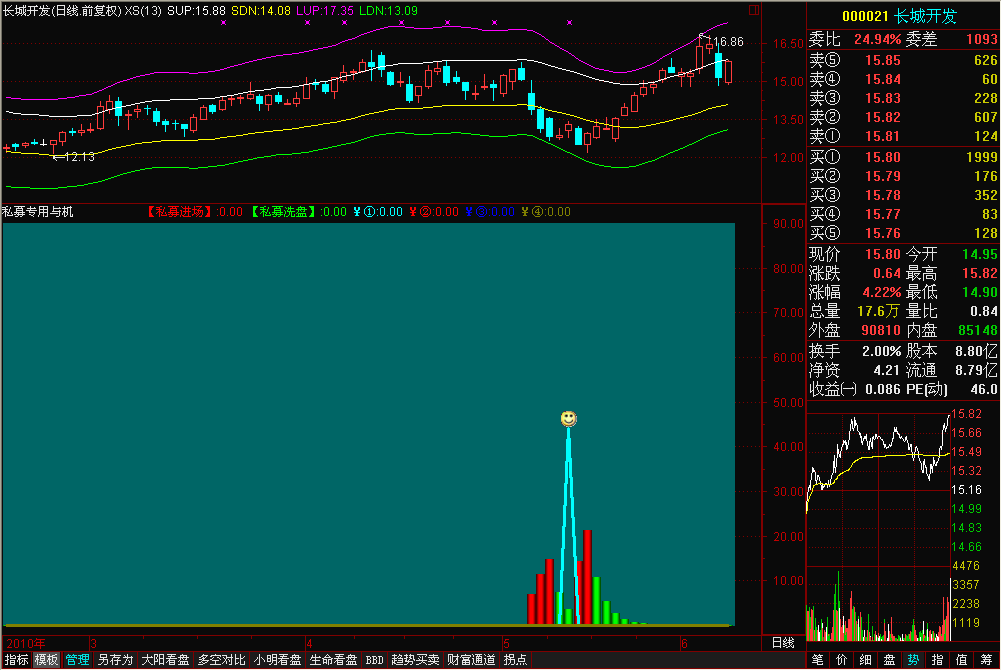Click the chart title 长城开发(日线.前复权)
Screen dimensions: 1002x671
coord(61,11)
